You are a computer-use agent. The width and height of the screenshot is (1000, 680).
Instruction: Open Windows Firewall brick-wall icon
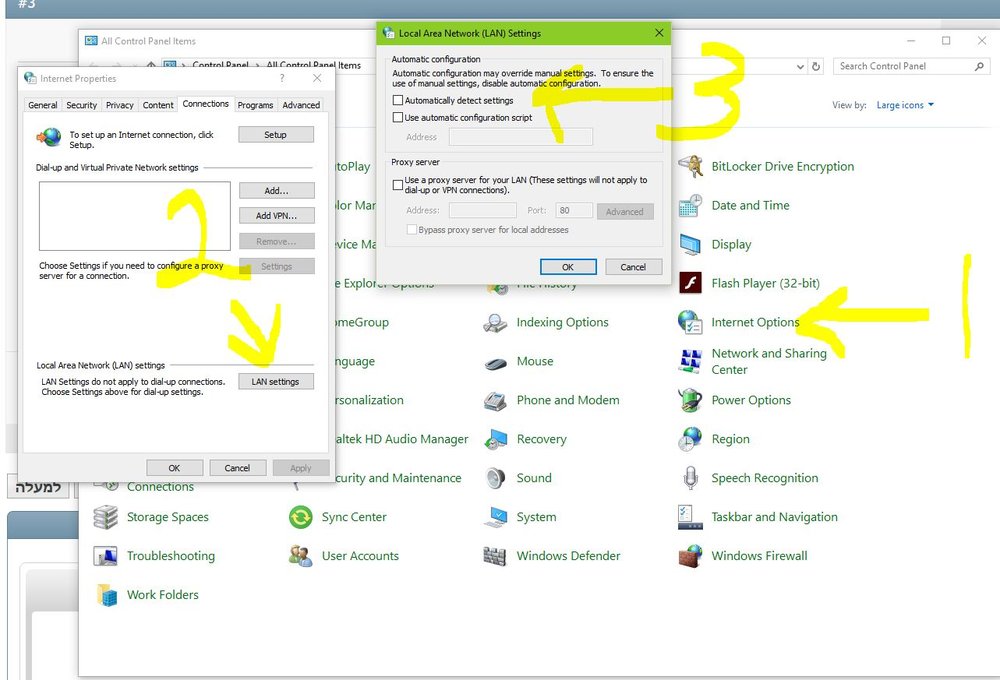690,556
